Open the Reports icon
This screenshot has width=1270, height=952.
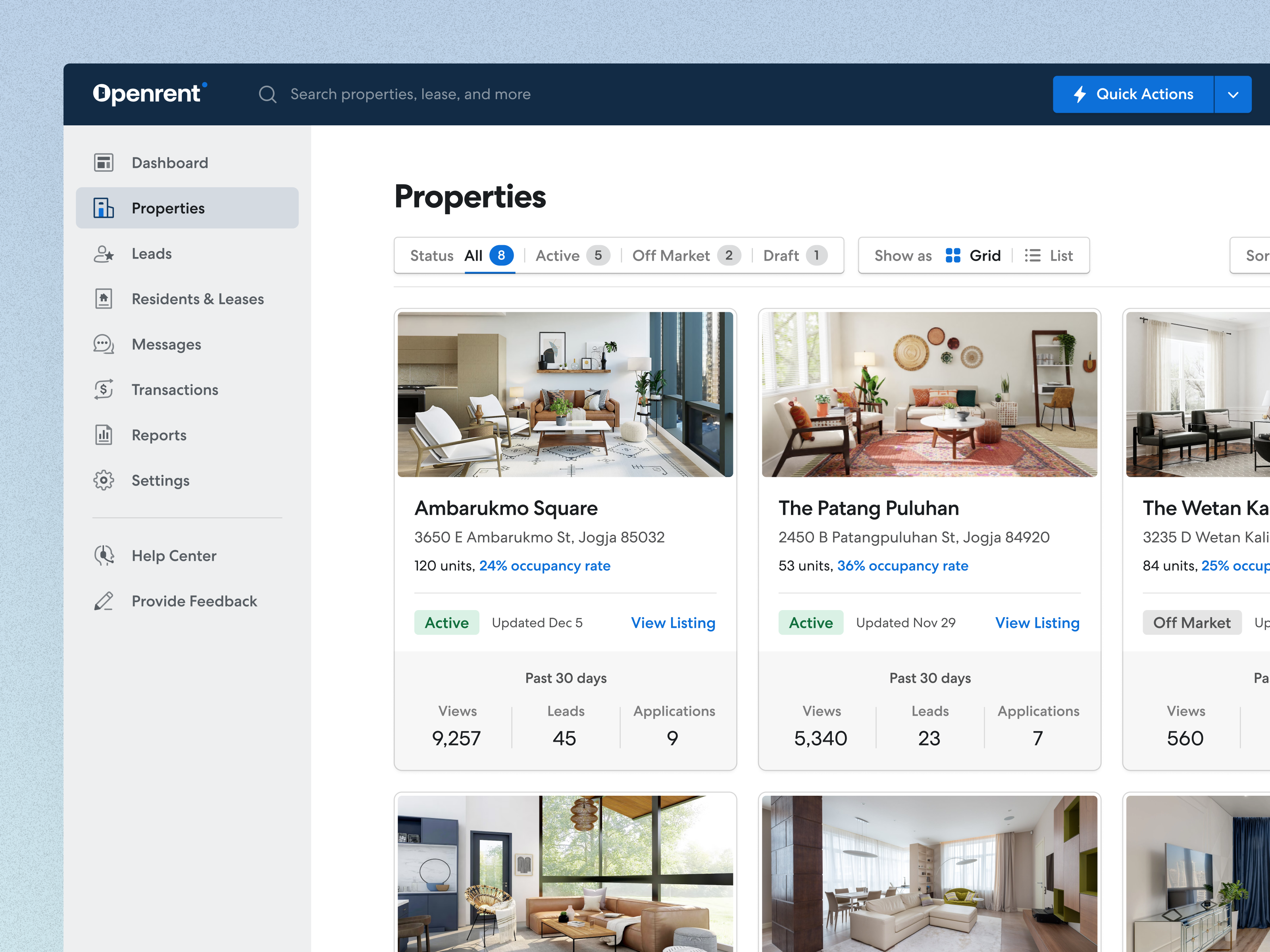click(x=104, y=434)
